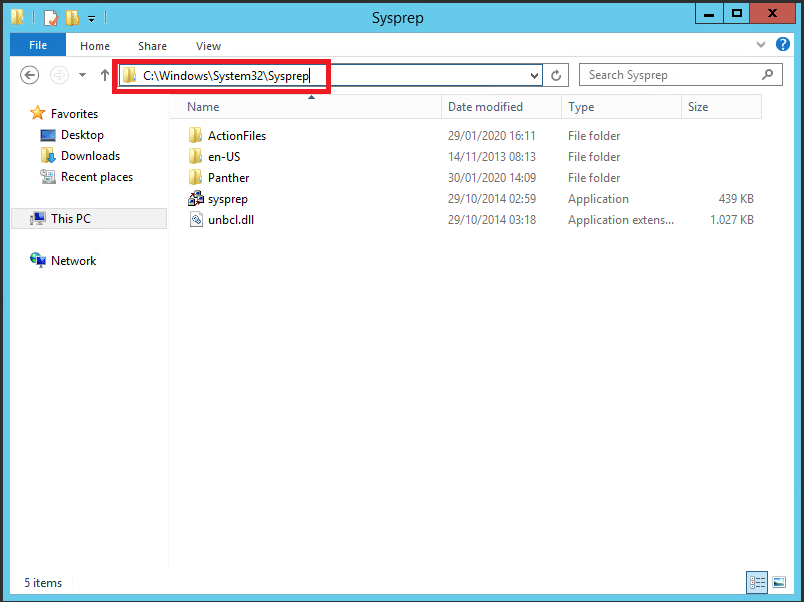The width and height of the screenshot is (804, 602).
Task: Click the Favorites star icon
Action: point(37,113)
